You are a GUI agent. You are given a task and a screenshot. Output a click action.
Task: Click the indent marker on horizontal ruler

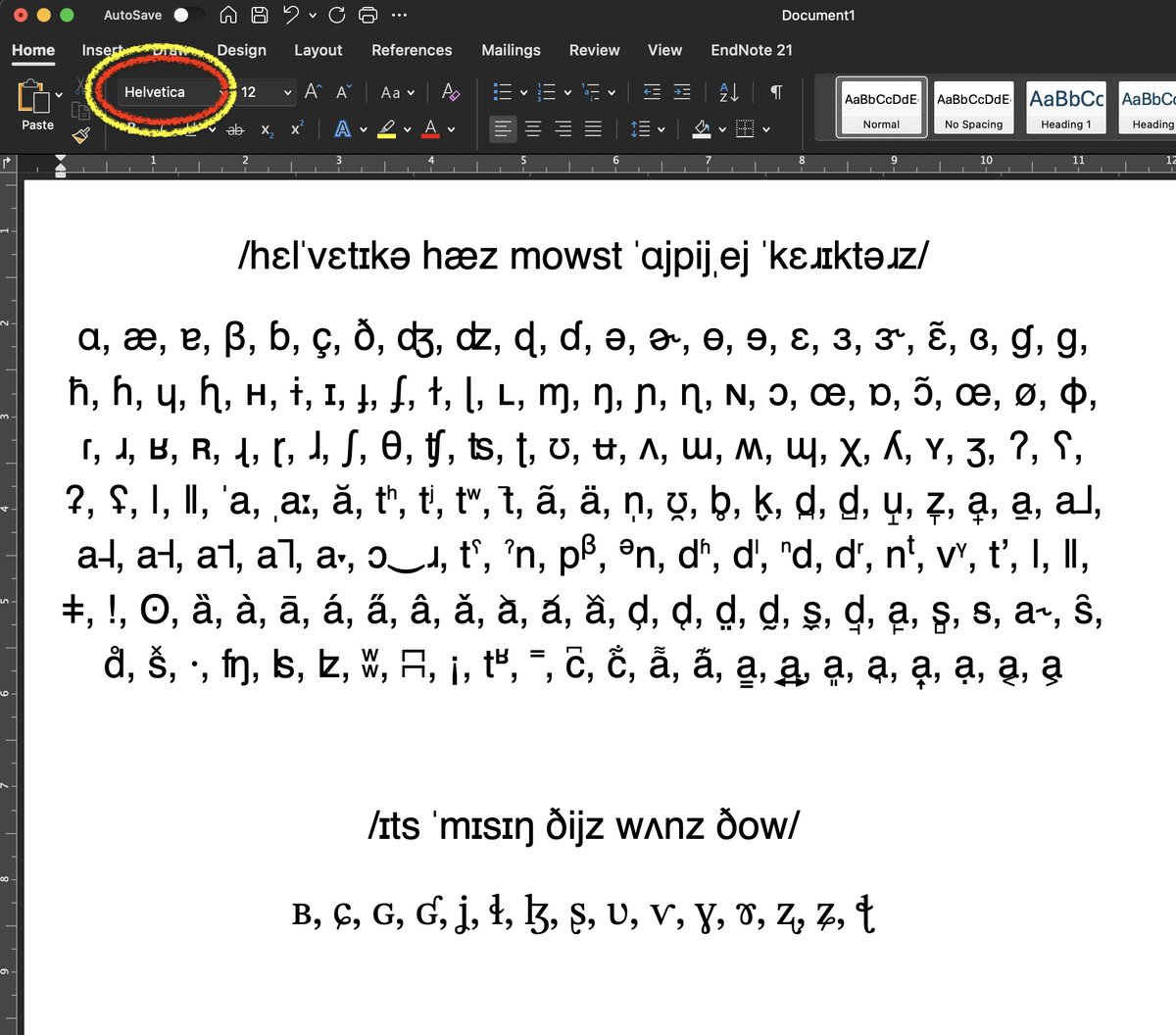pyautogui.click(x=61, y=165)
